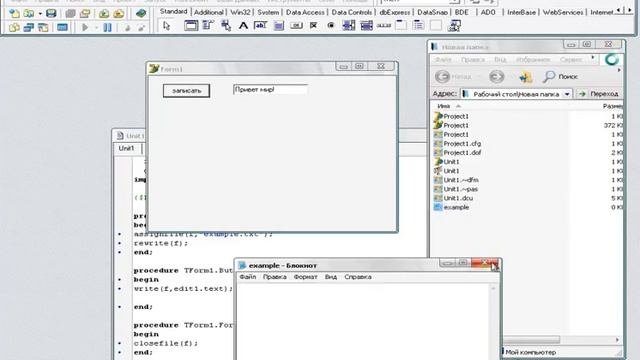Click the Run green arrow icon
The height and width of the screenshot is (360, 640).
(85, 28)
